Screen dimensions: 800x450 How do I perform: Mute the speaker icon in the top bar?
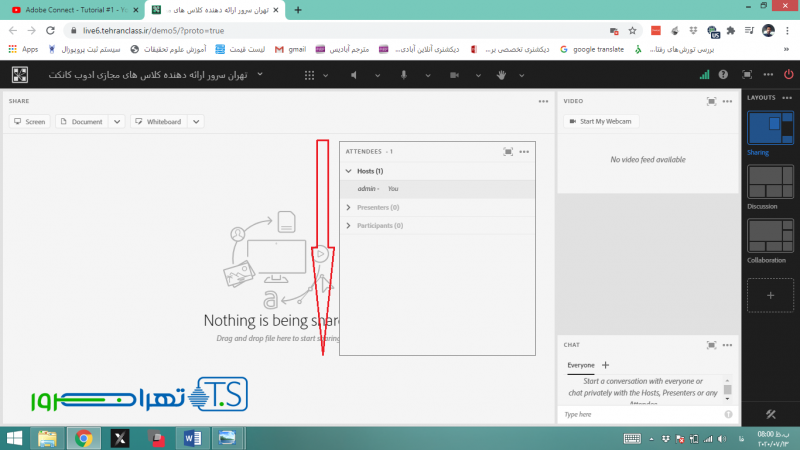click(353, 75)
